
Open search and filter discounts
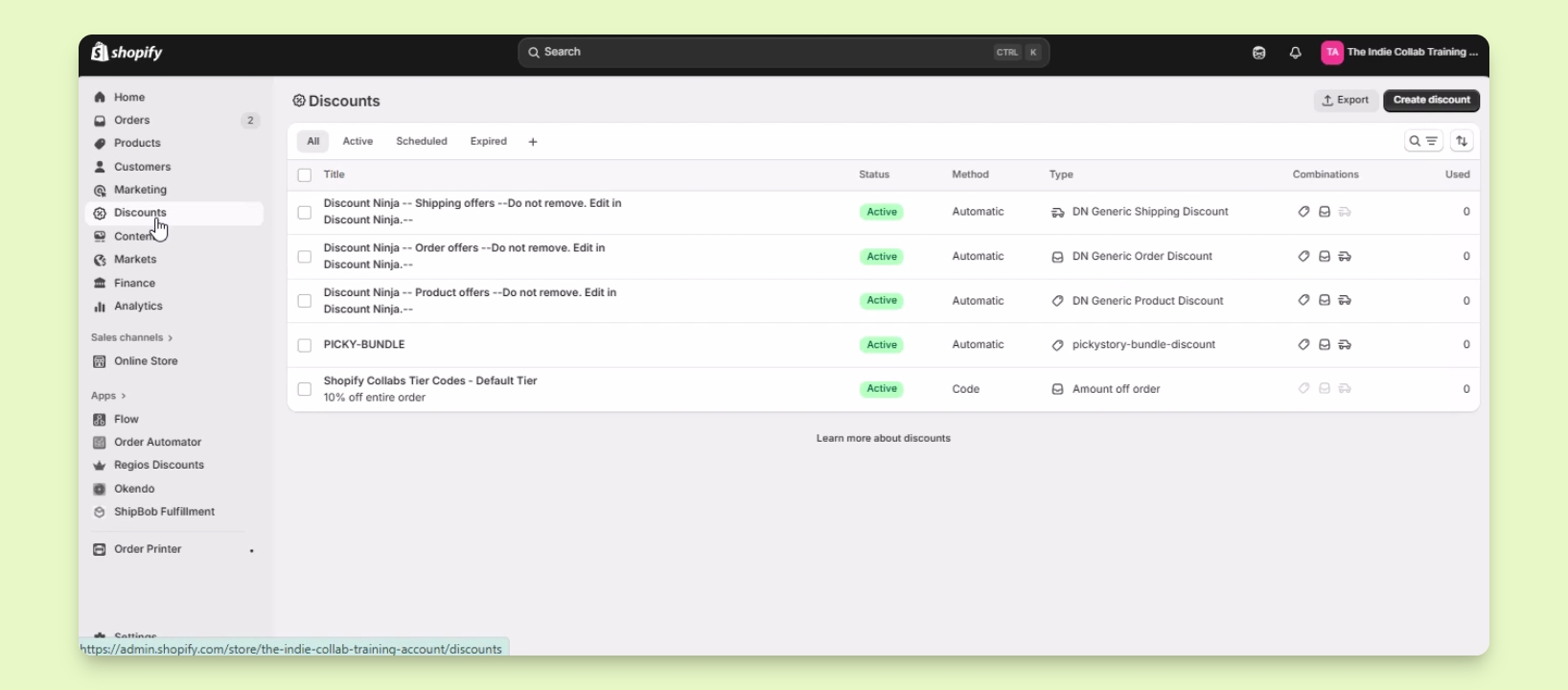pyautogui.click(x=1423, y=141)
